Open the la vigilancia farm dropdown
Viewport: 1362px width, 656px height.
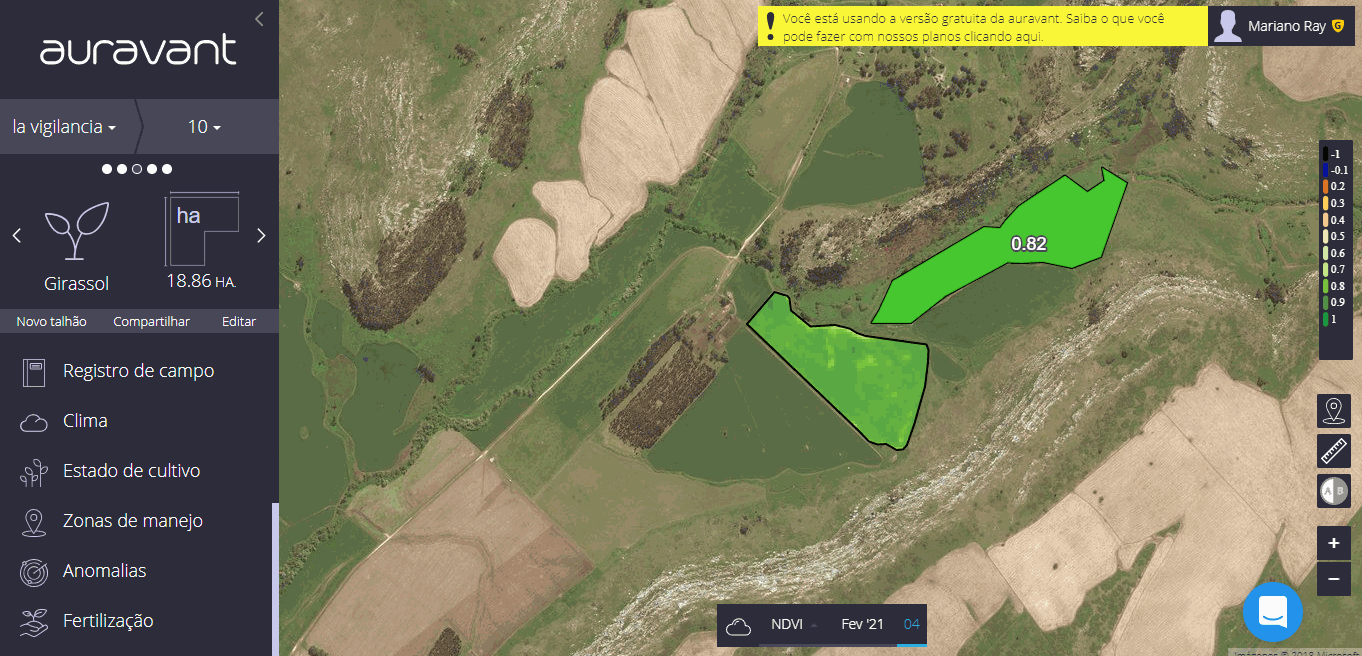pyautogui.click(x=65, y=127)
